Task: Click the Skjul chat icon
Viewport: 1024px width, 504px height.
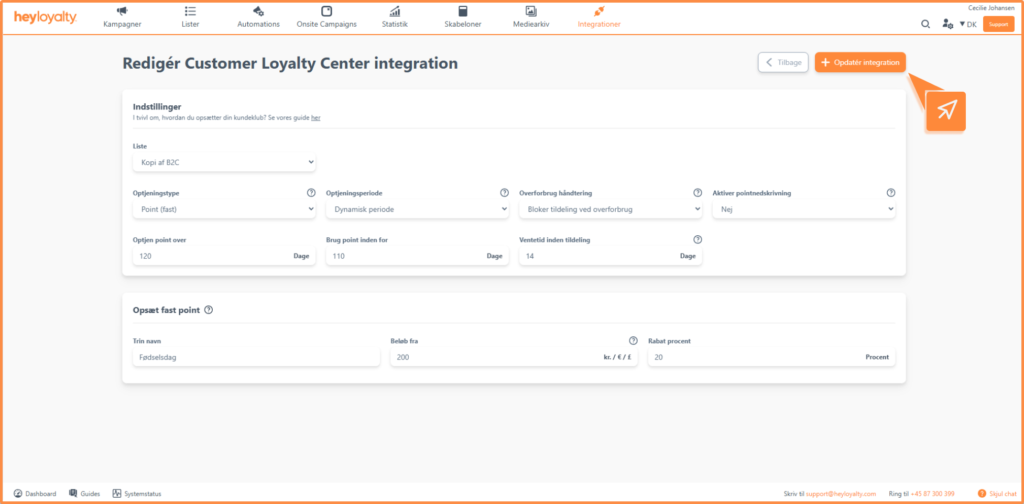Action: [x=982, y=494]
